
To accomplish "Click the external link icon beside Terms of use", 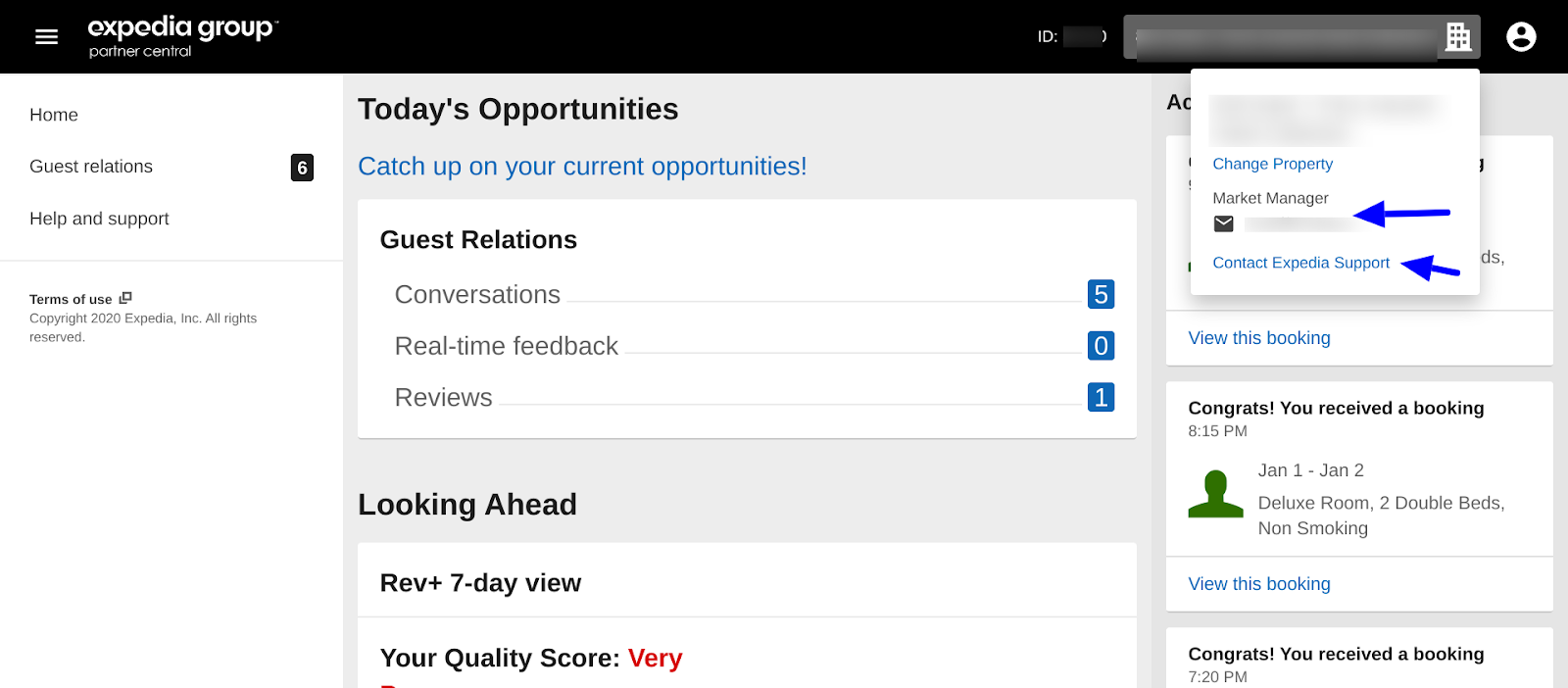I will [123, 297].
